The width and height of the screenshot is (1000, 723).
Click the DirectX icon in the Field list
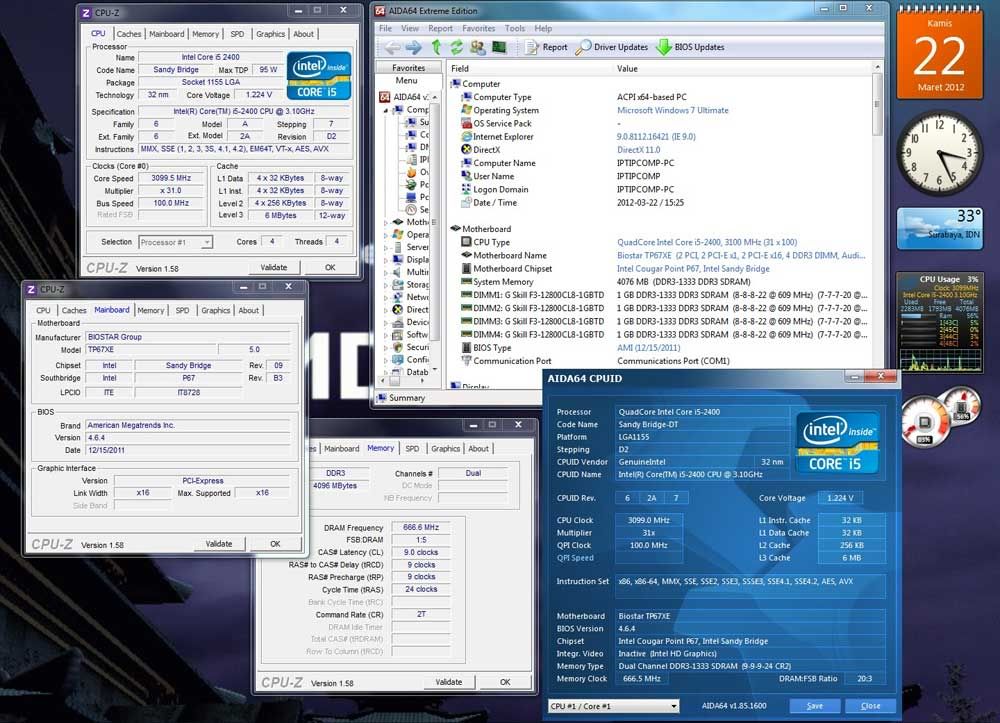click(466, 150)
